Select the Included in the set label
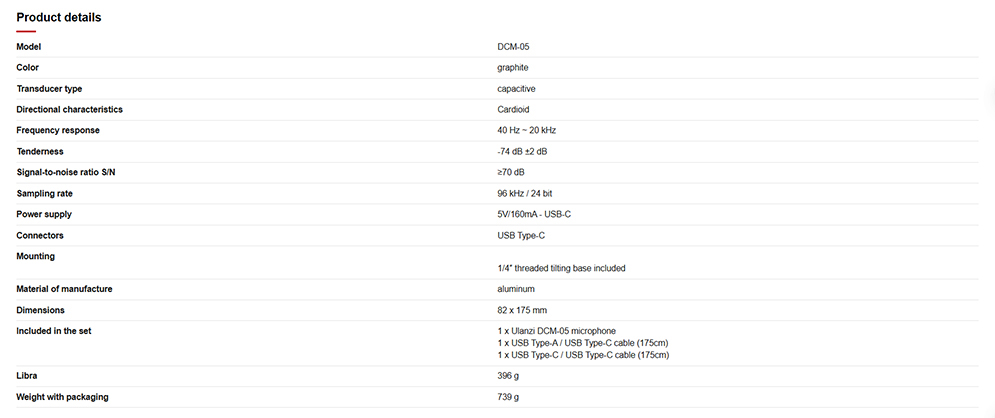 (x=56, y=330)
